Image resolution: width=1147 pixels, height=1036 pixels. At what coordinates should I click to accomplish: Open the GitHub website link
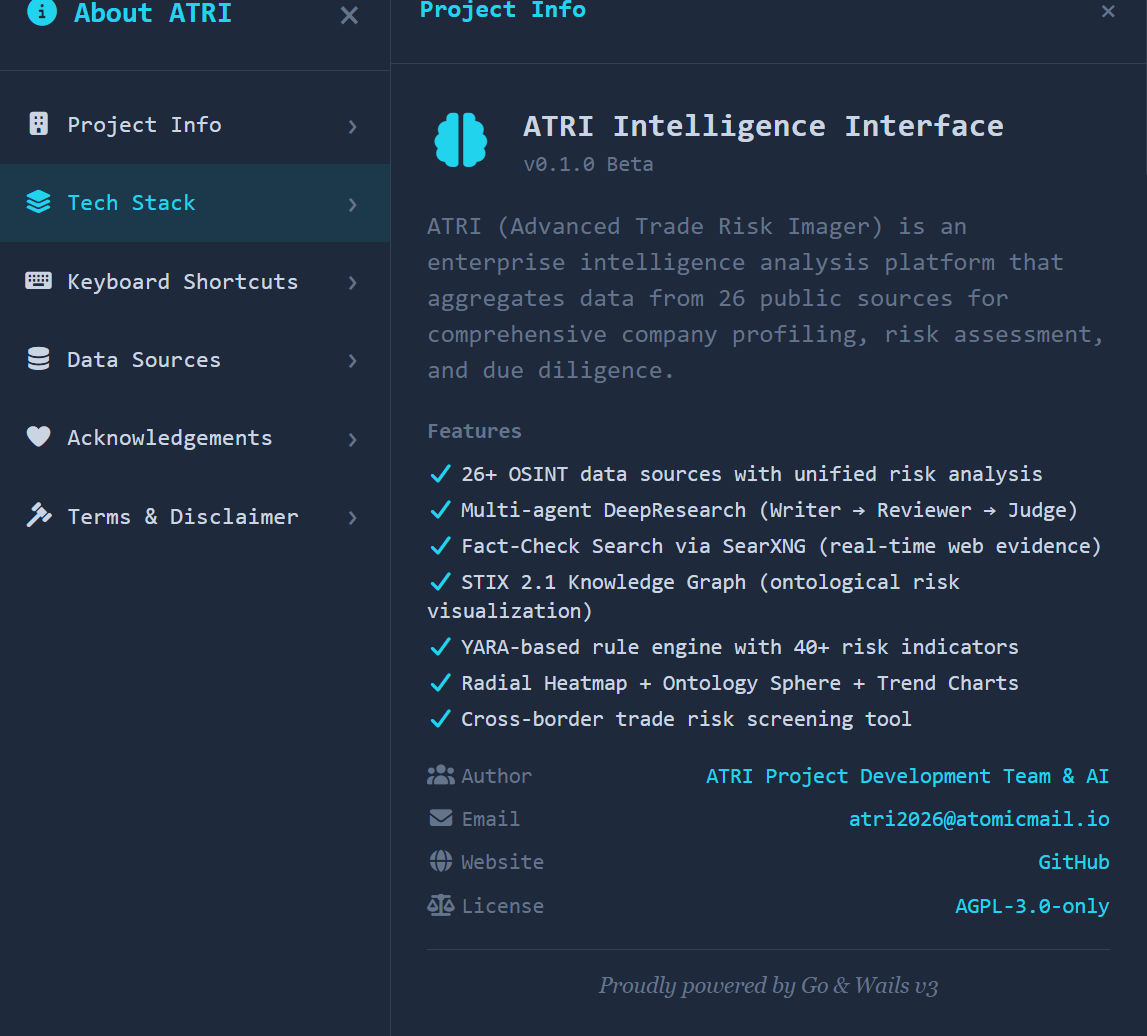pyautogui.click(x=1074, y=862)
